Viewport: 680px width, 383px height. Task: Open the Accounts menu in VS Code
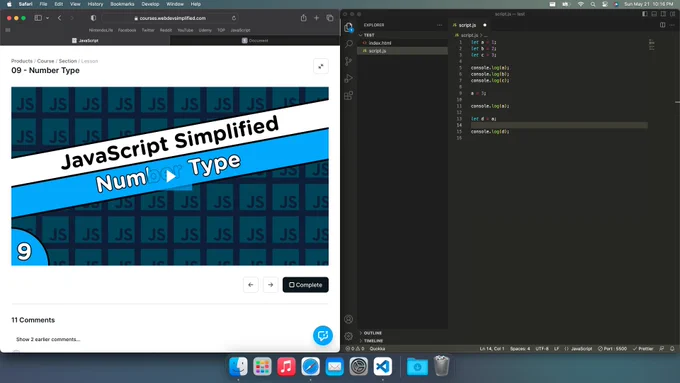click(348, 319)
